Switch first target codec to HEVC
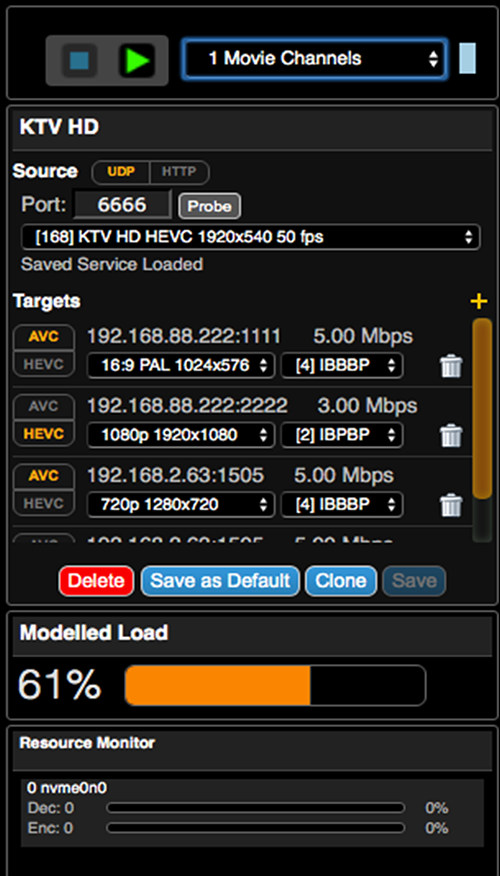 [x=44, y=364]
